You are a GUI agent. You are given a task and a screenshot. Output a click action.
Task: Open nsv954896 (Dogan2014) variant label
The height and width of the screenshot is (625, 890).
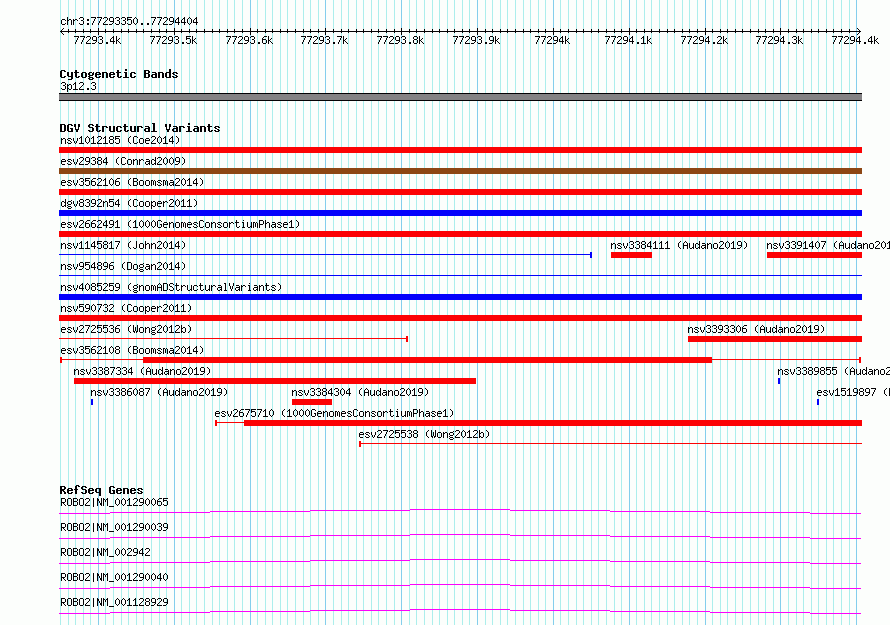pyautogui.click(x=123, y=266)
